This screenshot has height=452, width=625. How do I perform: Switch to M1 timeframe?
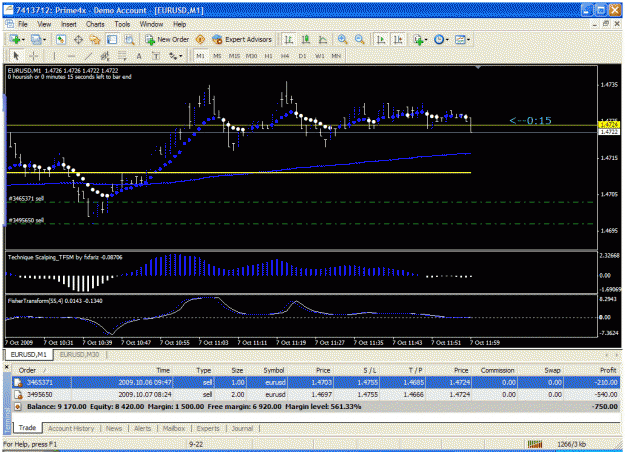pyautogui.click(x=200, y=56)
